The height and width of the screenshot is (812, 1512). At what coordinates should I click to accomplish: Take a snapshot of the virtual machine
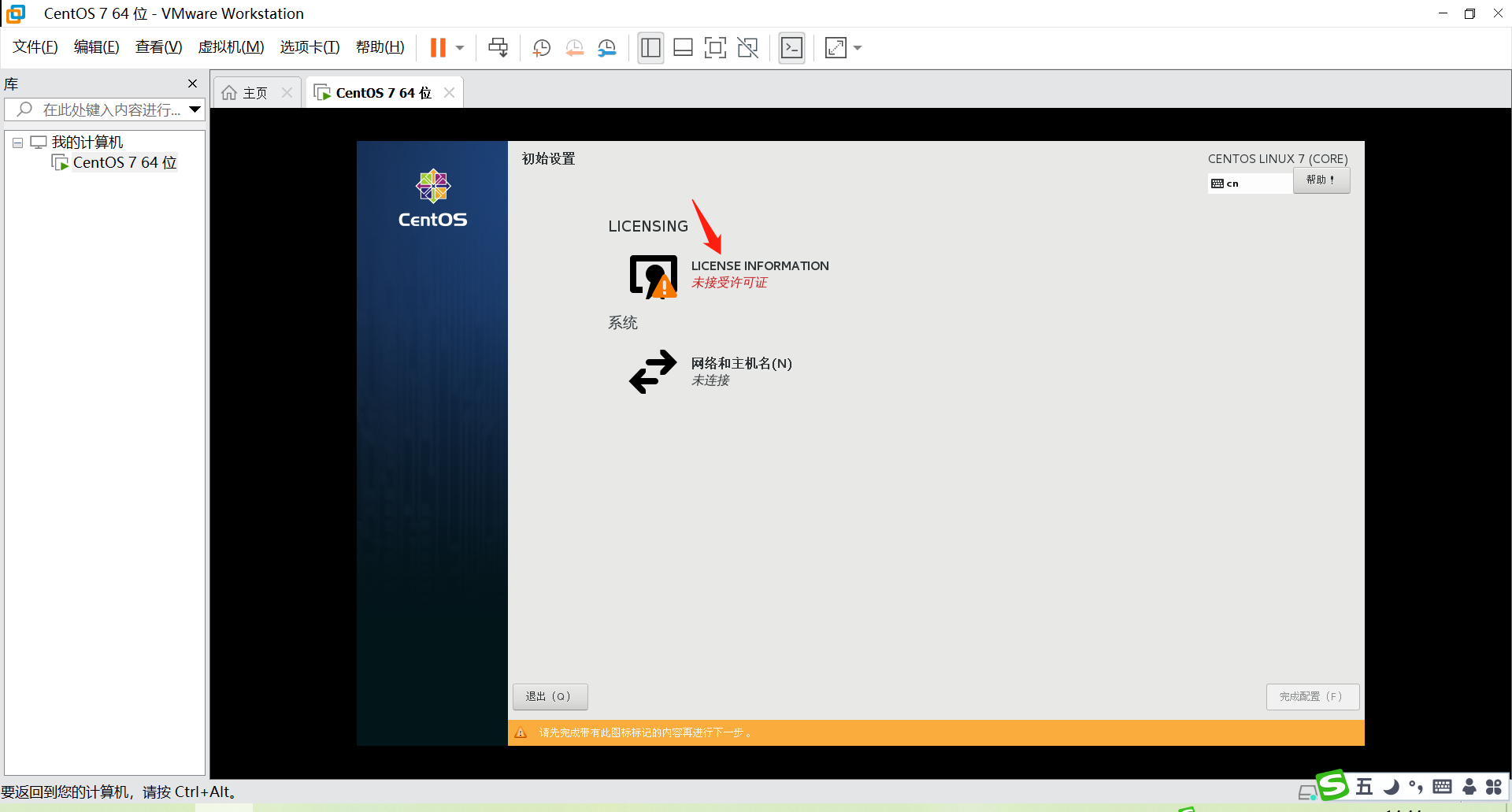click(x=542, y=48)
